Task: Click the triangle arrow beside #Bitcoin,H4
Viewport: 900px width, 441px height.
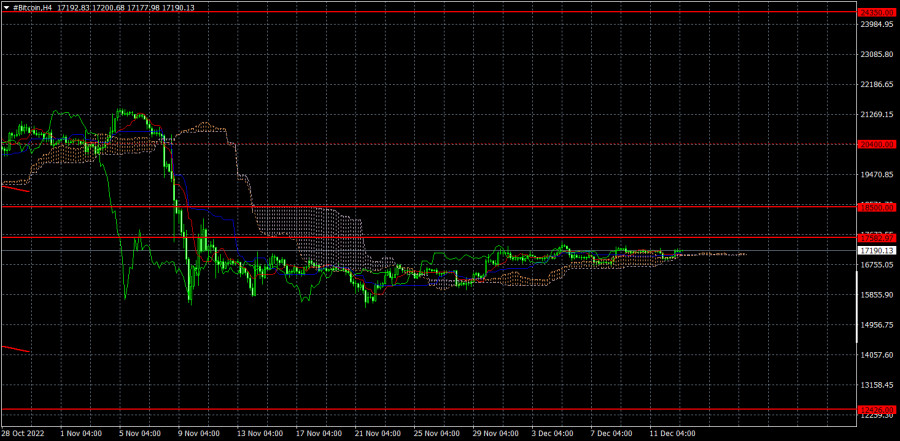Action: coord(6,7)
